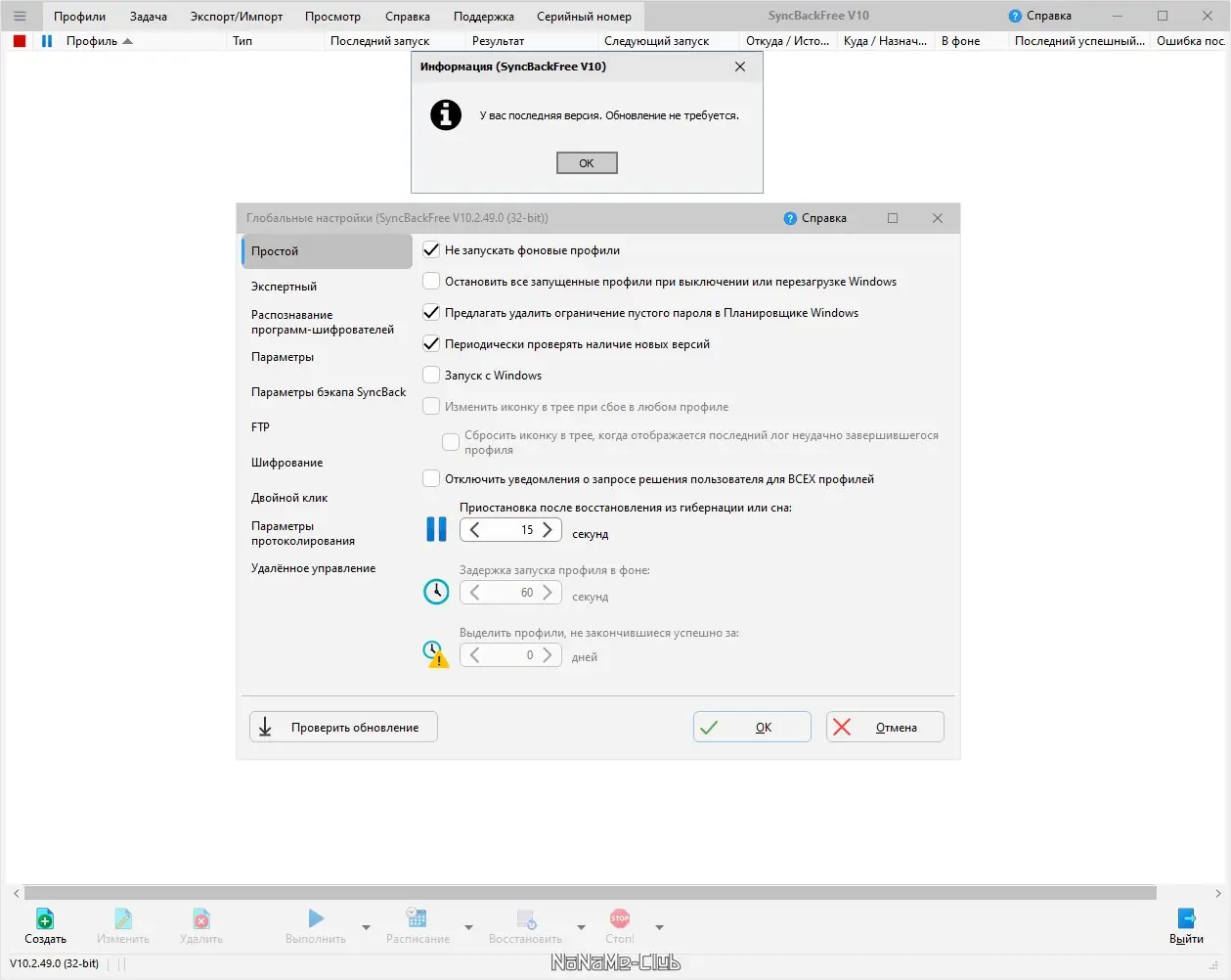
Task: Confirm settings with the OK button
Action: point(752,727)
